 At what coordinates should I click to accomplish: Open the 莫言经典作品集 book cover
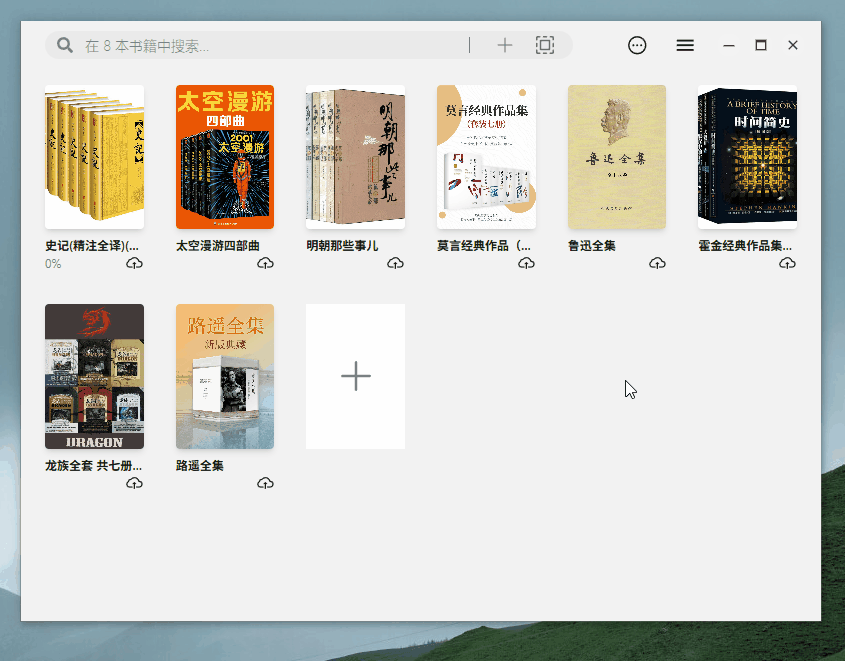(486, 157)
